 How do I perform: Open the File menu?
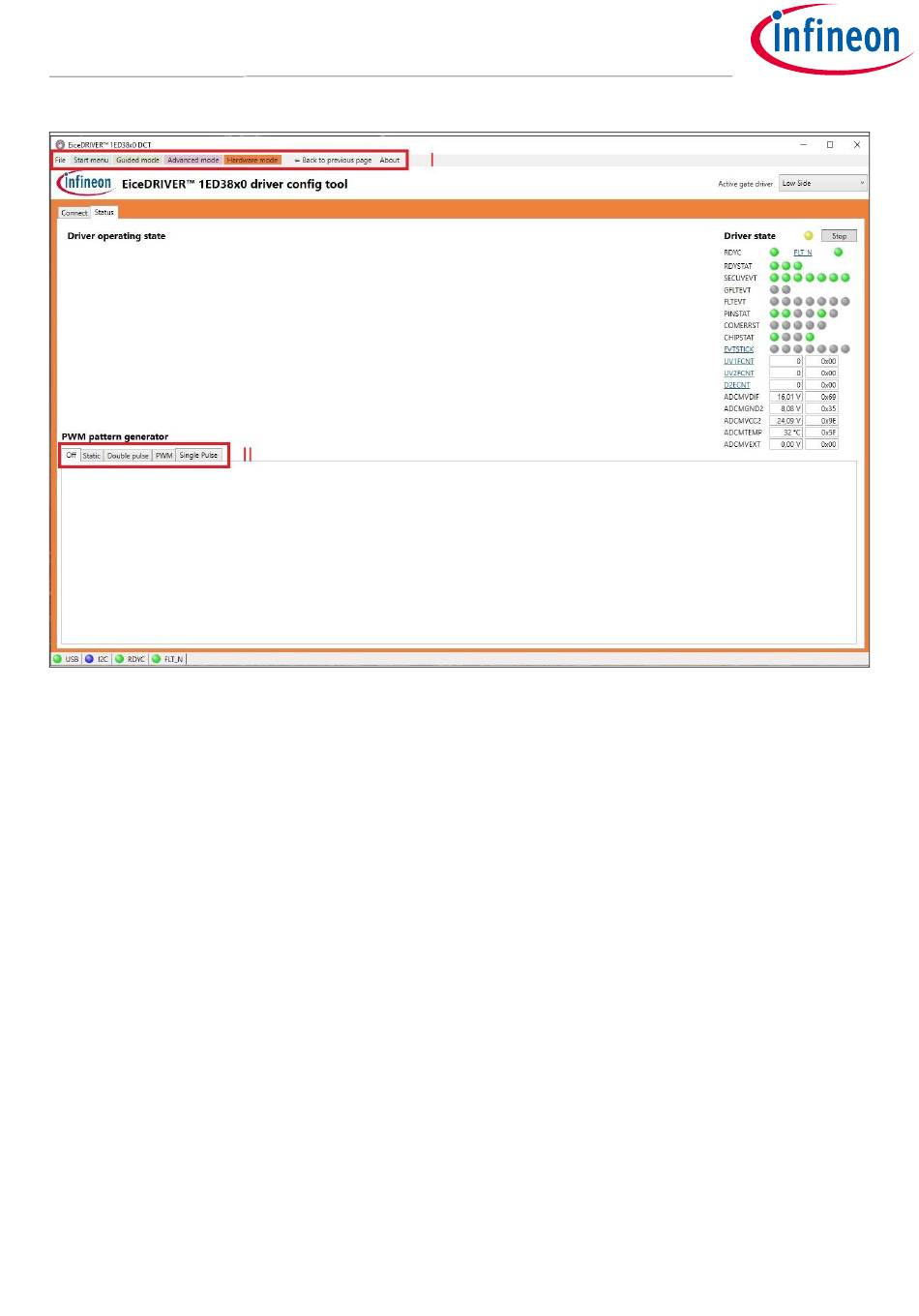pyautogui.click(x=60, y=160)
